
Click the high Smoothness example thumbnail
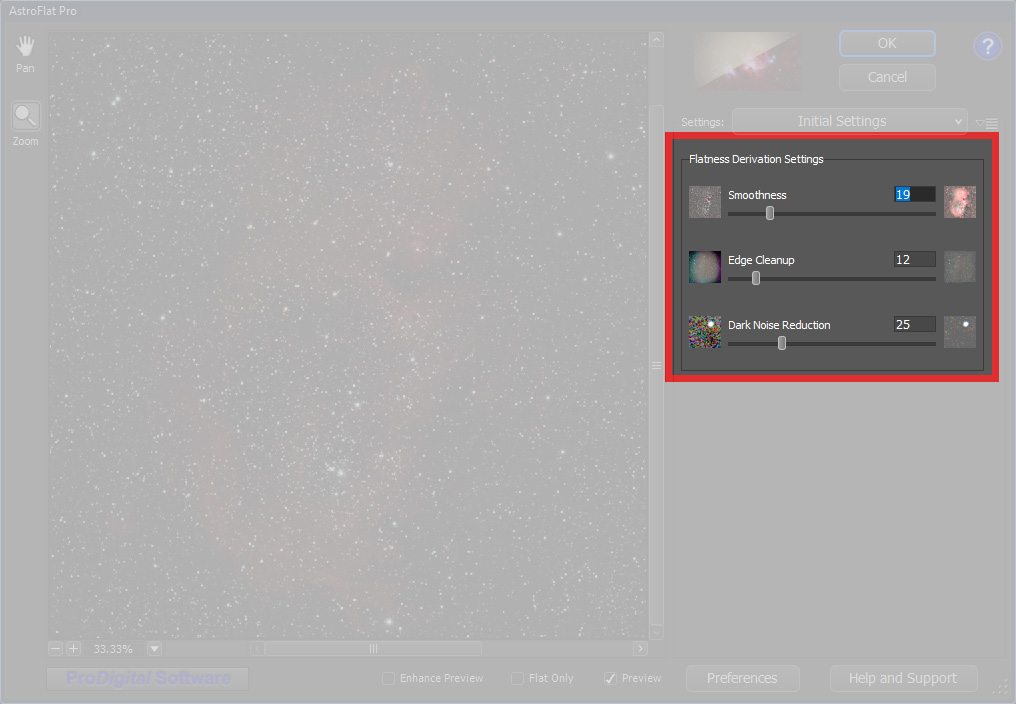click(960, 202)
